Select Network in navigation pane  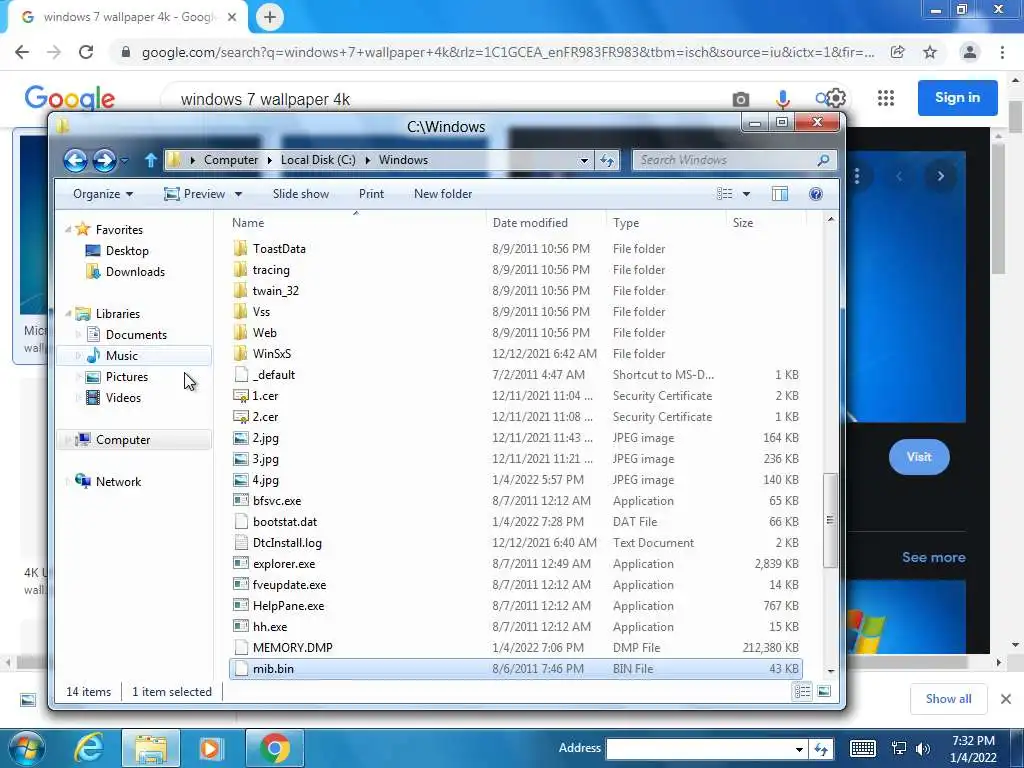click(x=118, y=482)
